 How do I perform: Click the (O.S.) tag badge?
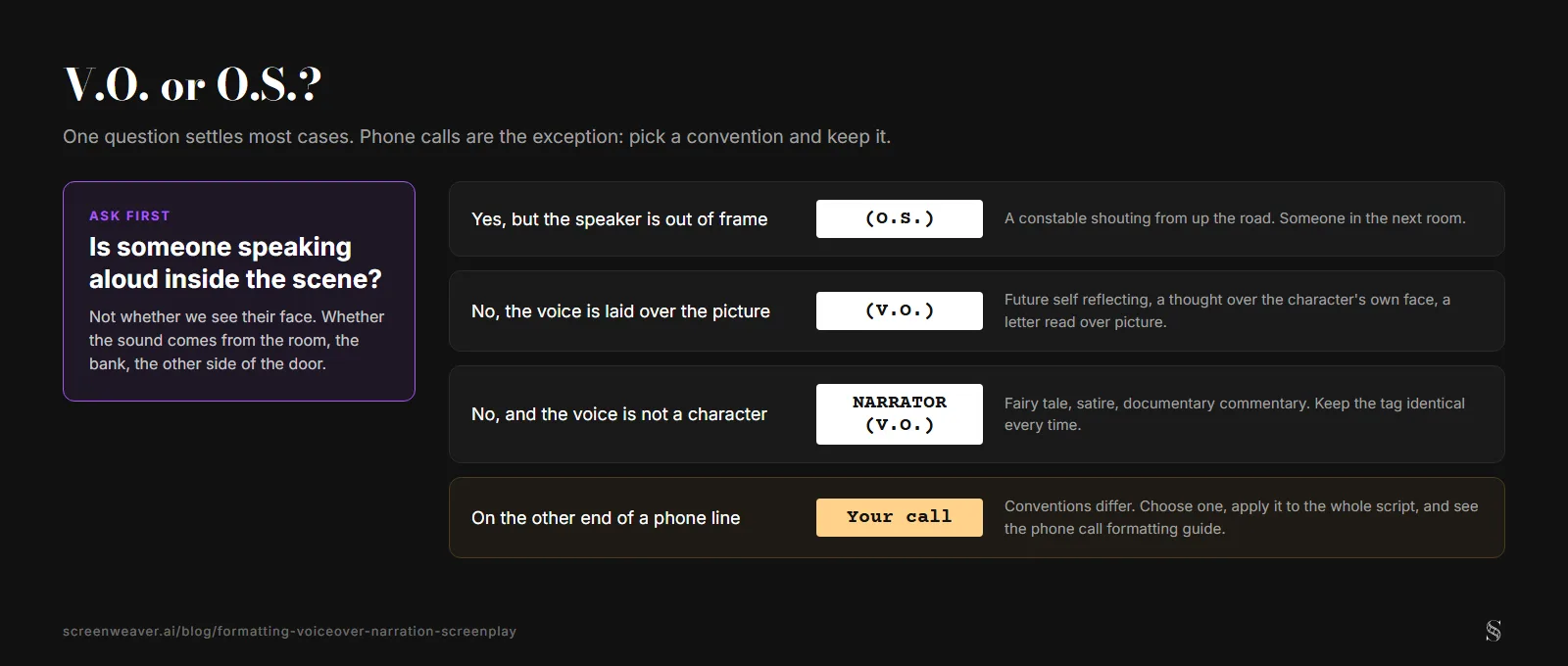coord(900,218)
